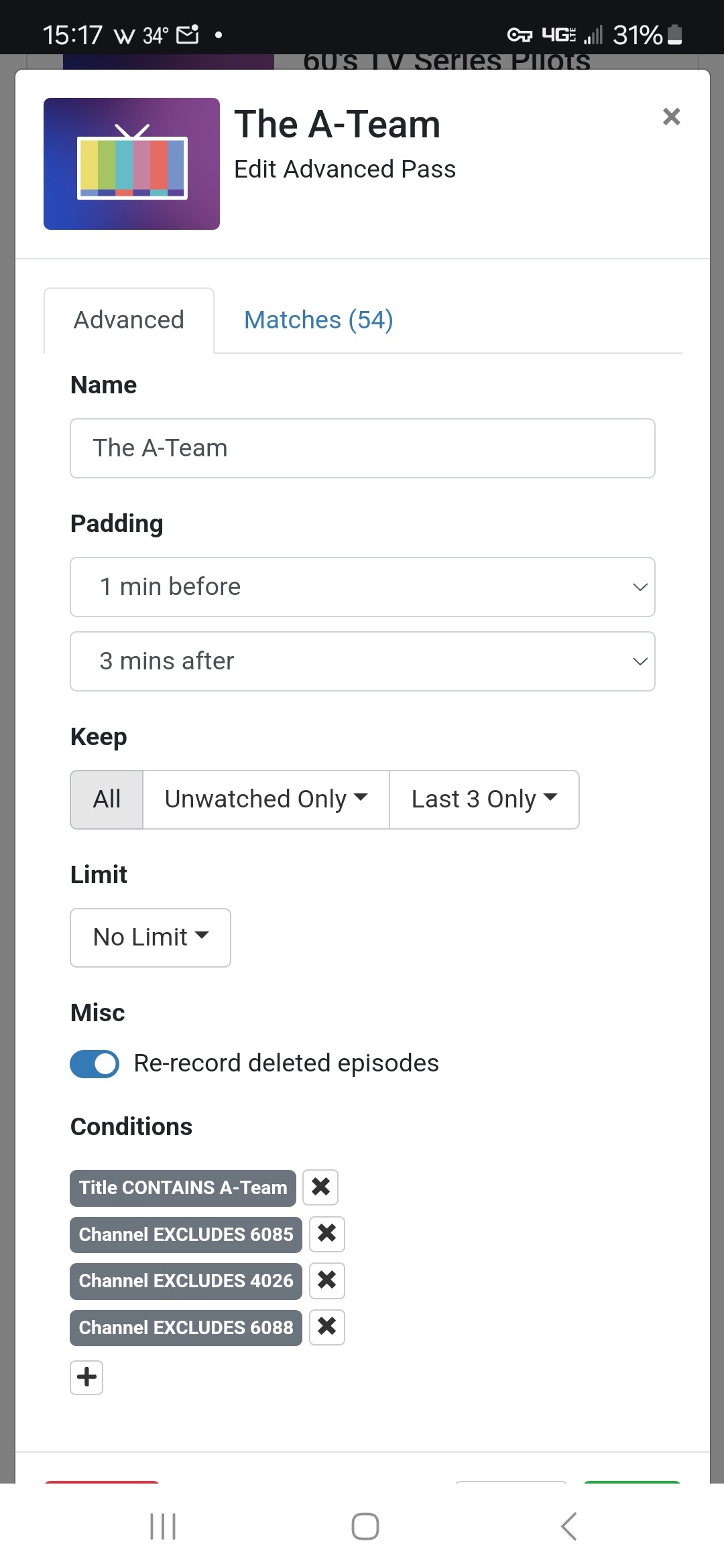Open the 1 min before padding selector
Viewport: 724px width, 1568px height.
pos(363,587)
